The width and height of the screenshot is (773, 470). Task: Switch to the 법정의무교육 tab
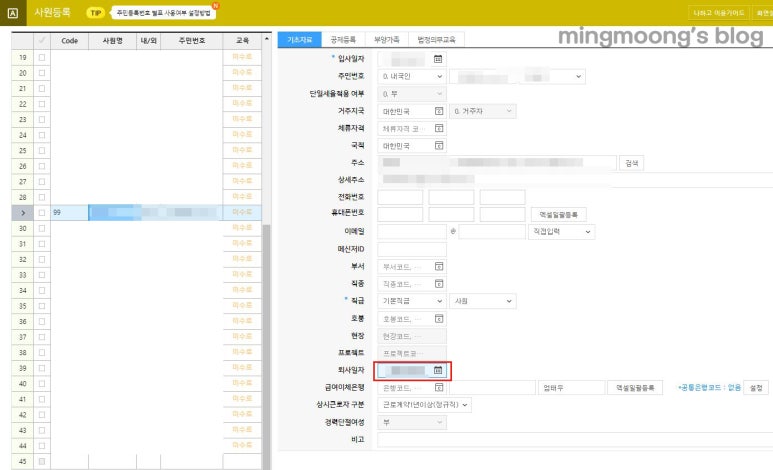pos(436,39)
